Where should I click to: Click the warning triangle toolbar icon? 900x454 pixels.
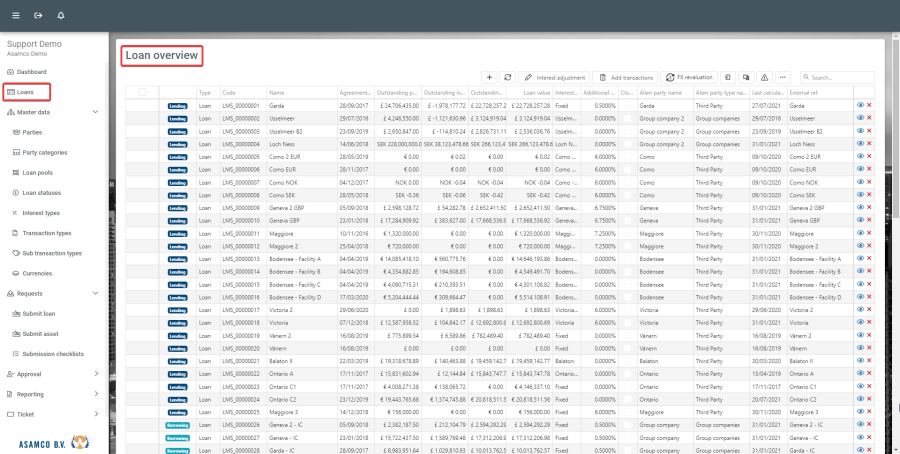click(x=764, y=77)
